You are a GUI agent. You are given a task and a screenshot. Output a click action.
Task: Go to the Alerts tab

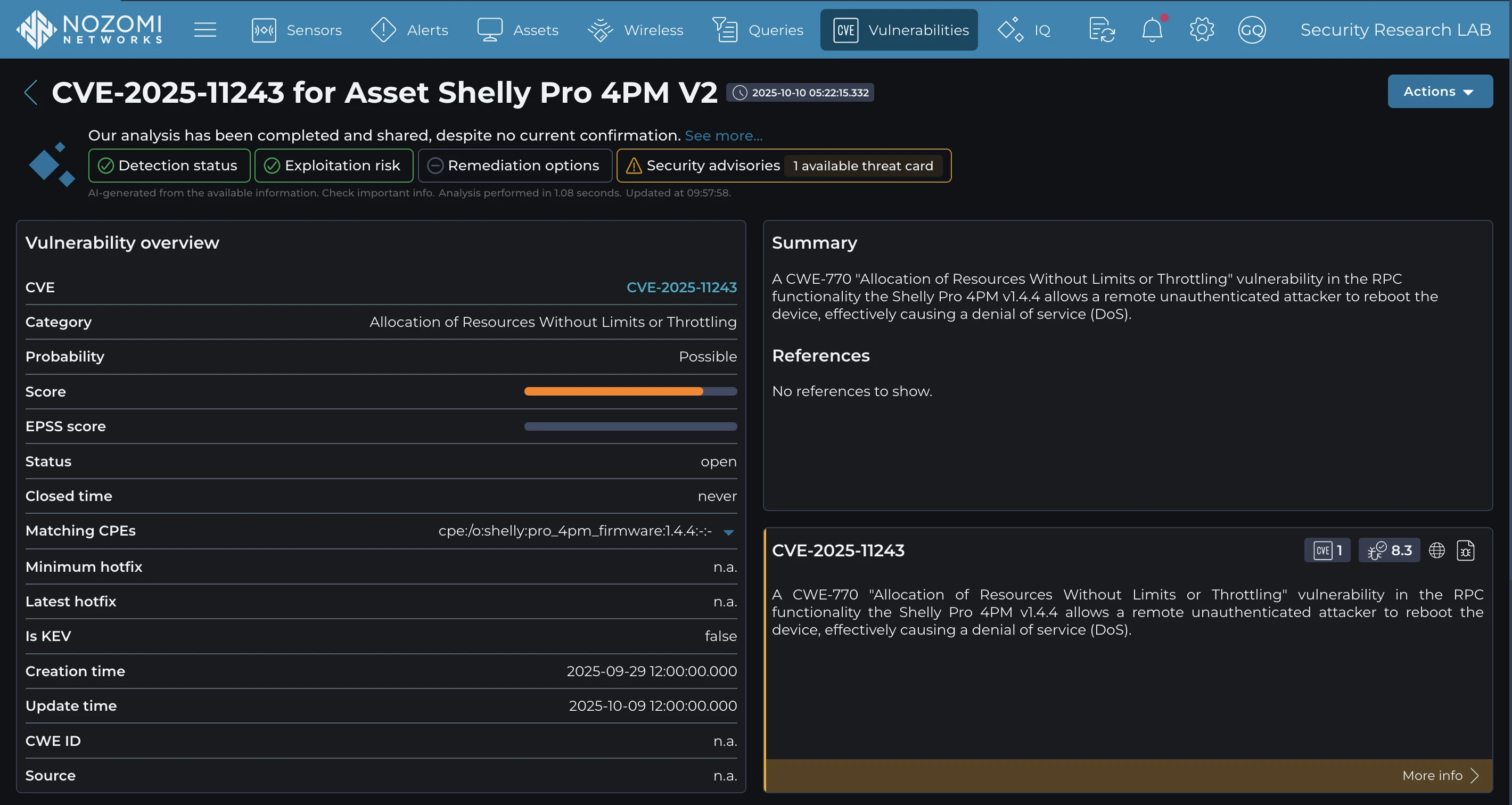410,29
